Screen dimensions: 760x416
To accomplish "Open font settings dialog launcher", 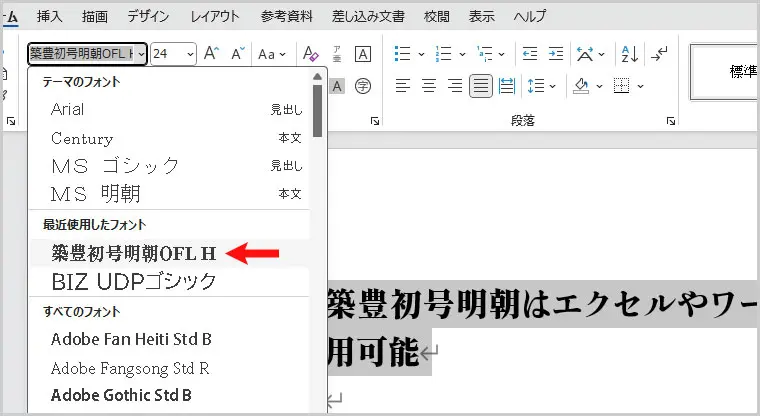I will point(375,121).
